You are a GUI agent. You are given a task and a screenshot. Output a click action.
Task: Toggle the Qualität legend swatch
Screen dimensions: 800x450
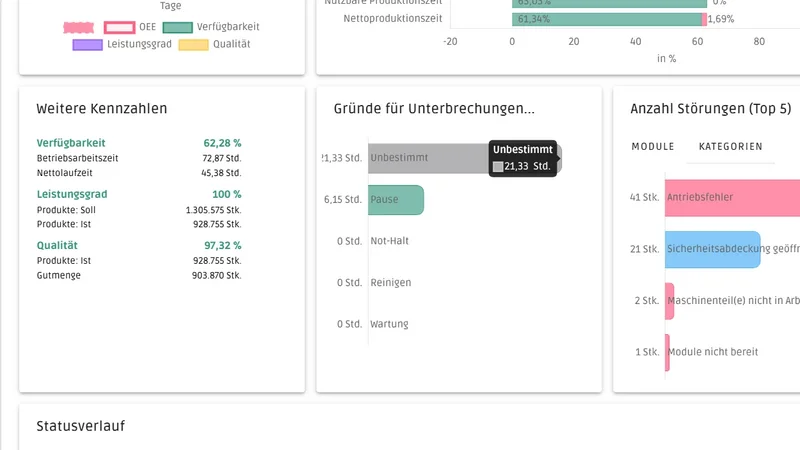click(x=193, y=44)
